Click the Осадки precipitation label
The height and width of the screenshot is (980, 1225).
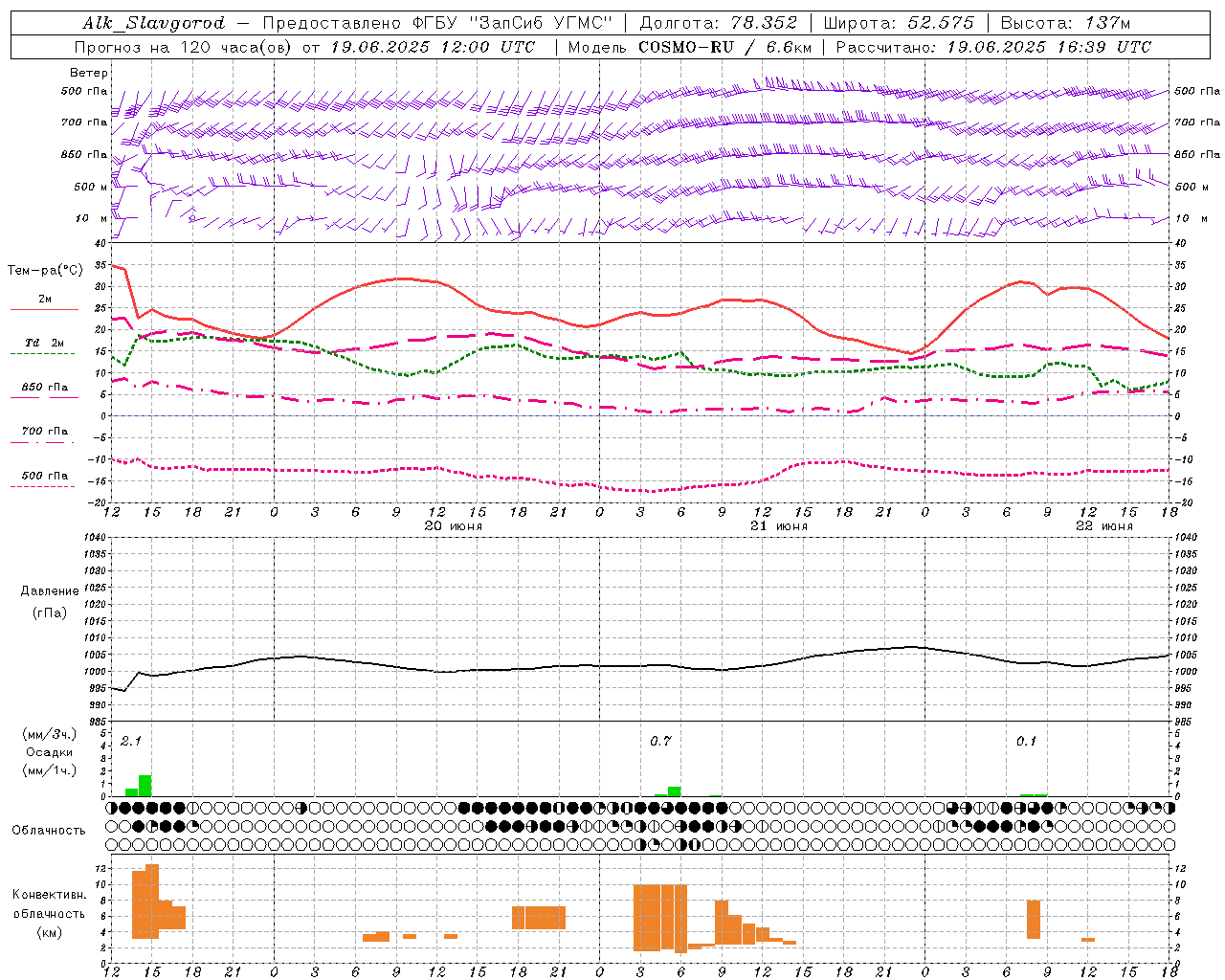click(50, 752)
